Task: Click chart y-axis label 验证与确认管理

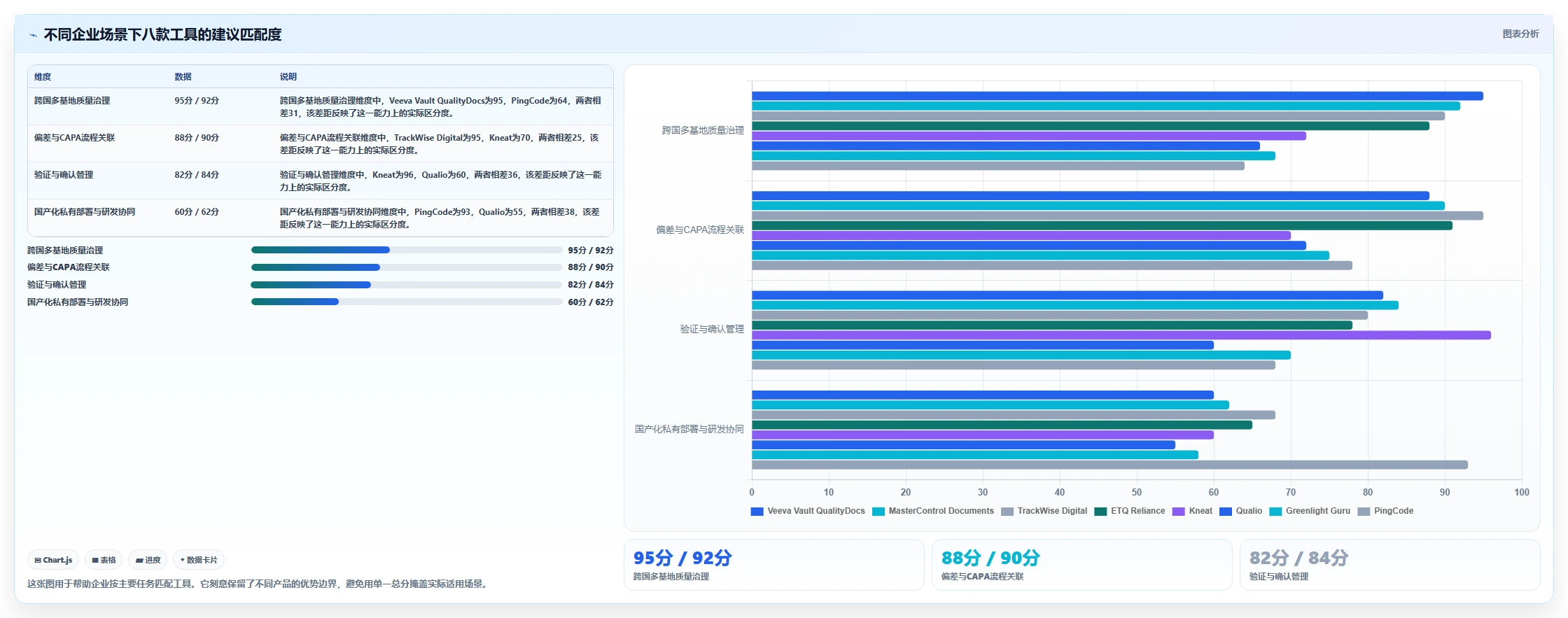Action: click(x=712, y=329)
